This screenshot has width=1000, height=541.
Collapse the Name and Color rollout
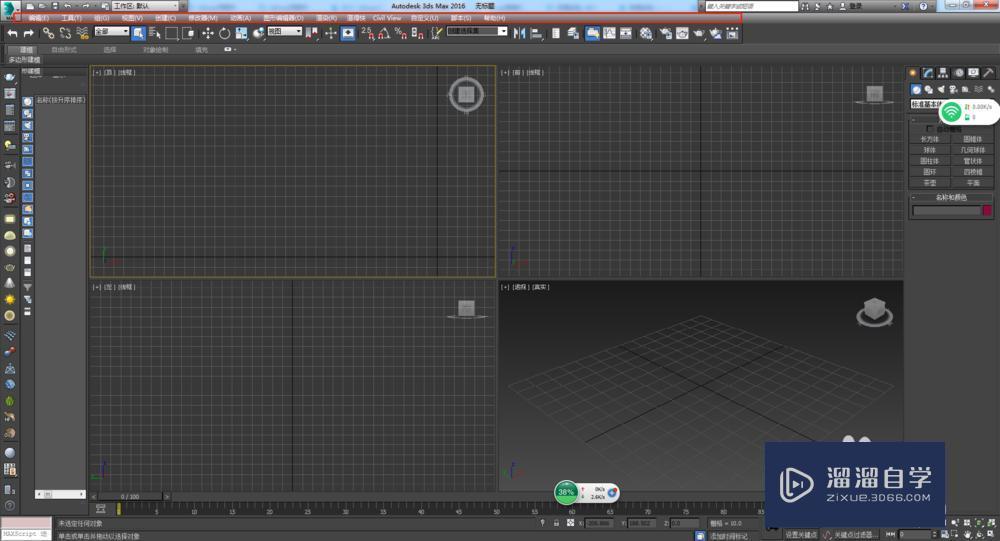coord(913,197)
